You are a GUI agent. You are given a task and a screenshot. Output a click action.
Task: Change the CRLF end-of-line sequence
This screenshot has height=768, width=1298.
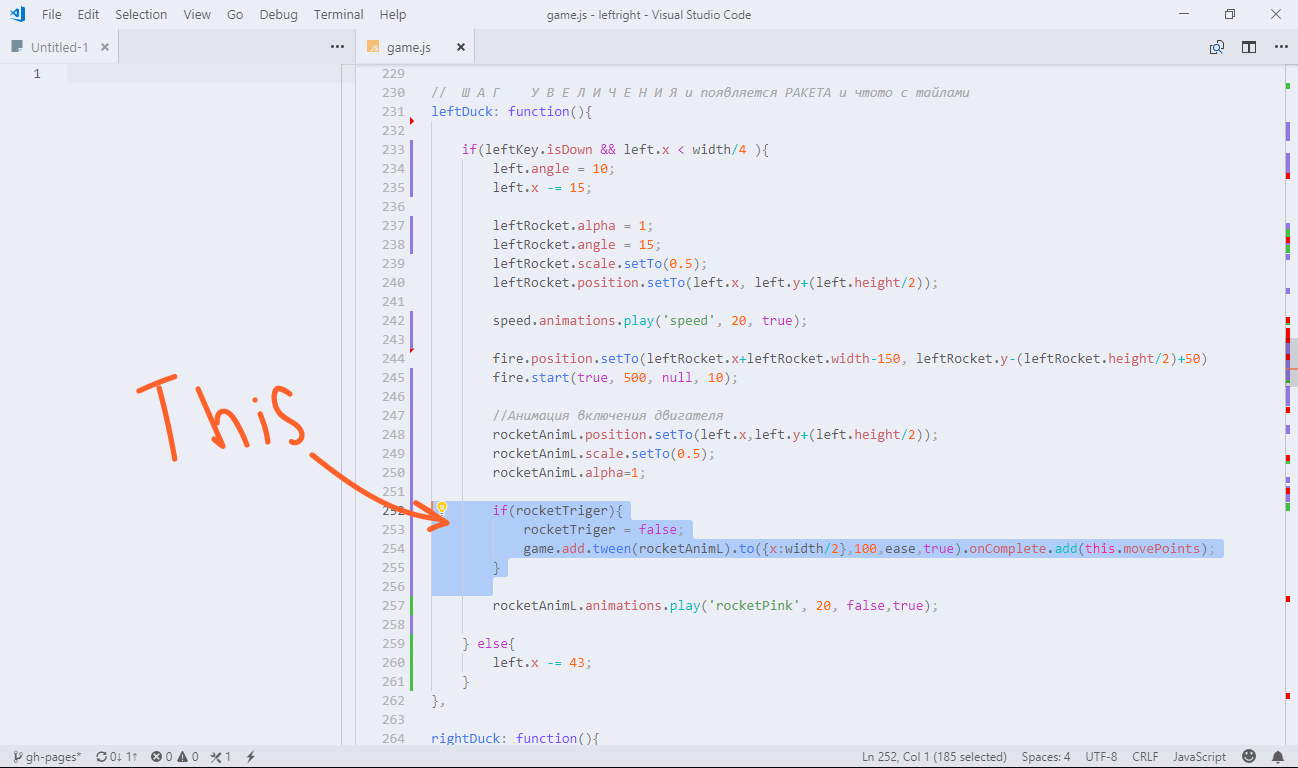1145,757
